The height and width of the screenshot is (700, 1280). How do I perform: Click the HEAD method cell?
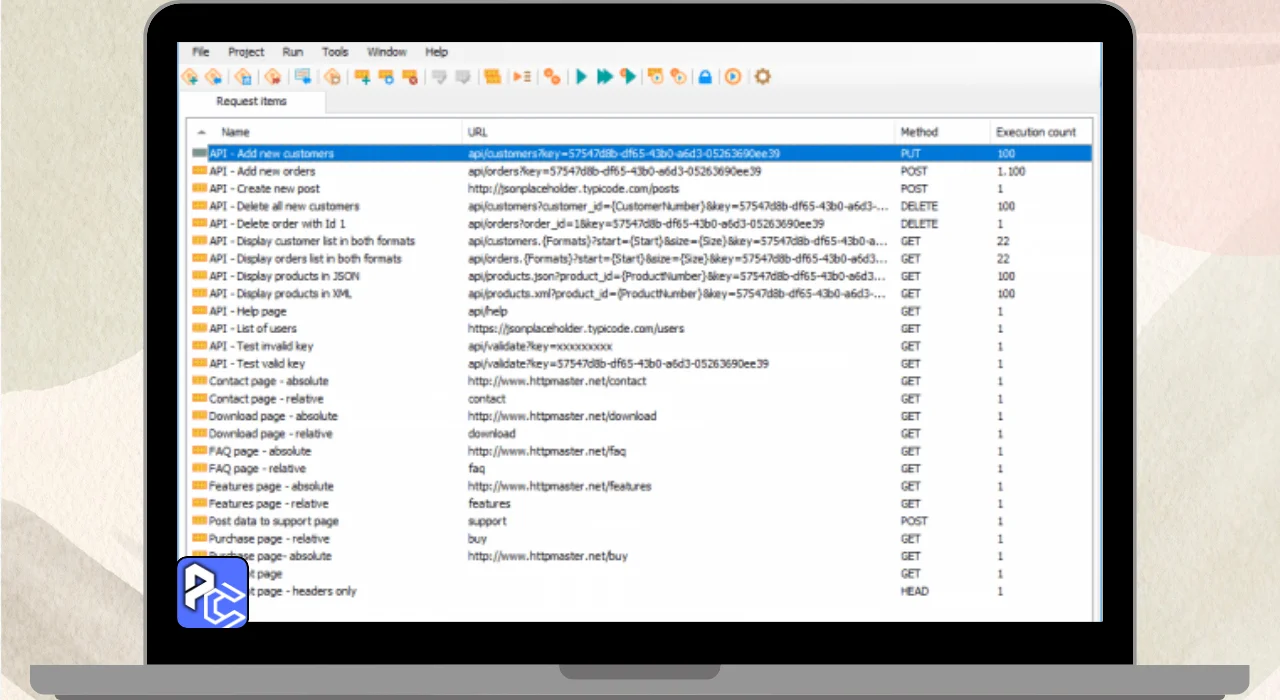point(914,591)
